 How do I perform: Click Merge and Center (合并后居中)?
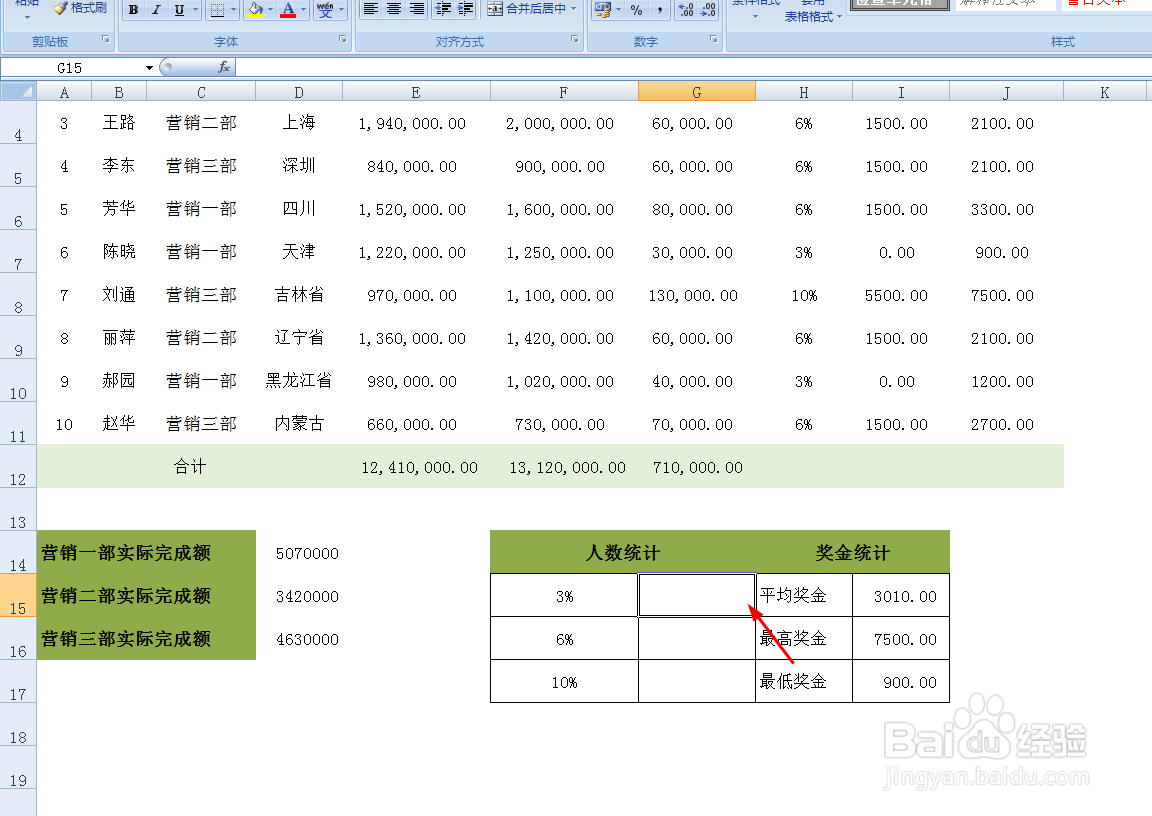coord(526,9)
